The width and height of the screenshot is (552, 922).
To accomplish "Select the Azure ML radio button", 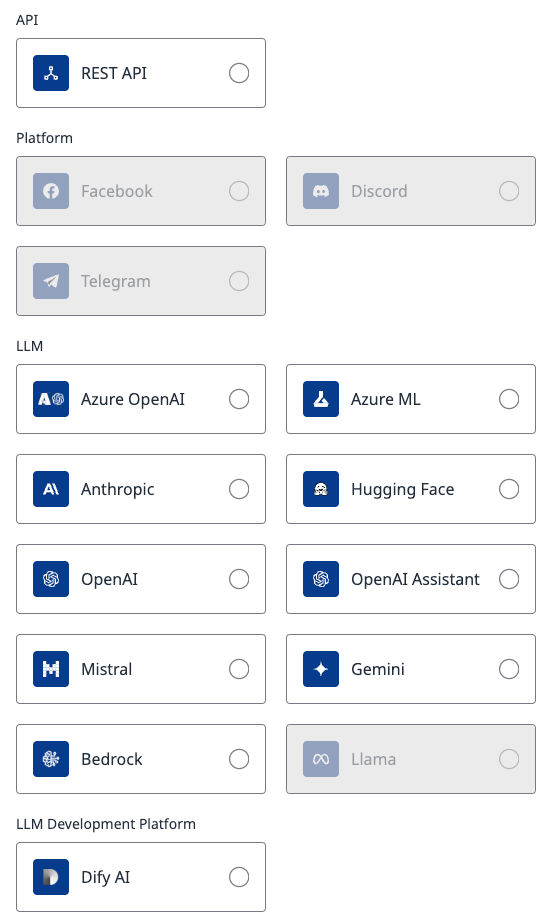I will click(x=509, y=399).
